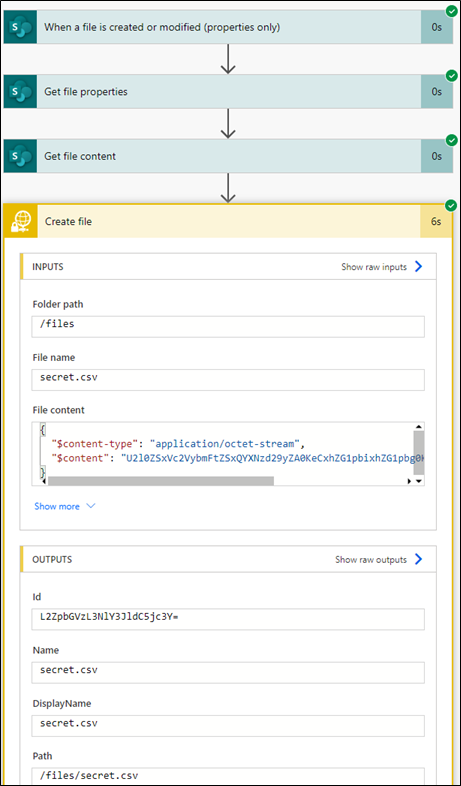This screenshot has width=461, height=786.
Task: Click the Create file connector globe icon
Action: pos(20,221)
